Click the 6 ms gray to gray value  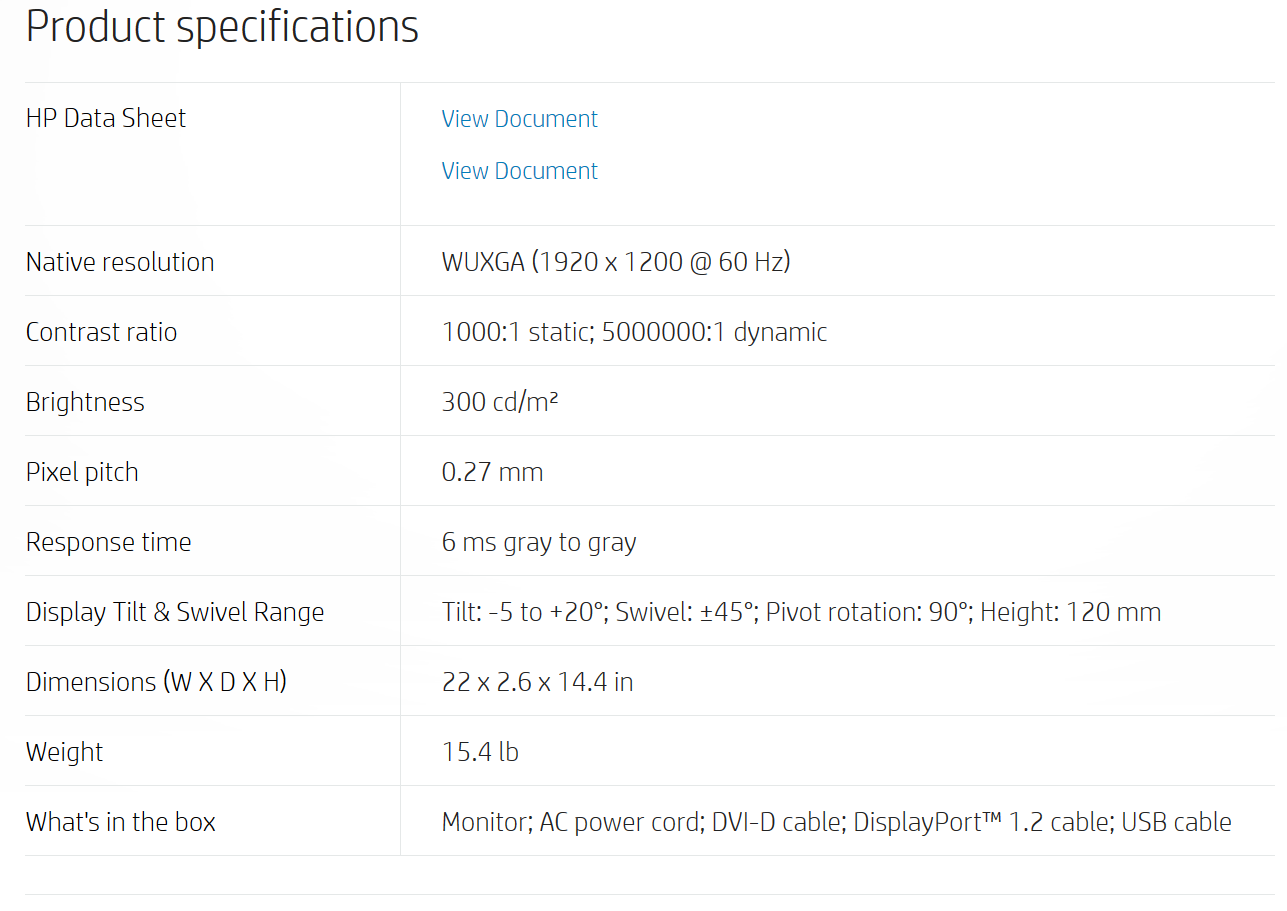click(x=539, y=542)
